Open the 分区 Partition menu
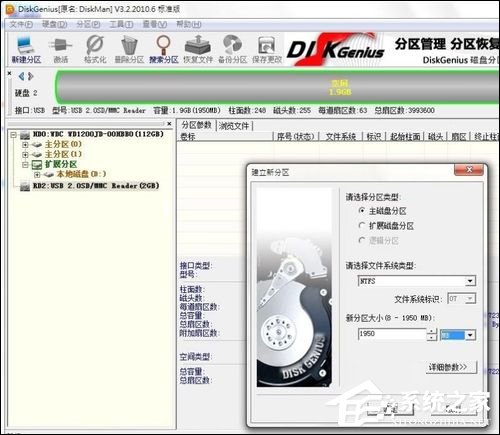Viewport: 500px width, 435px height. point(88,24)
